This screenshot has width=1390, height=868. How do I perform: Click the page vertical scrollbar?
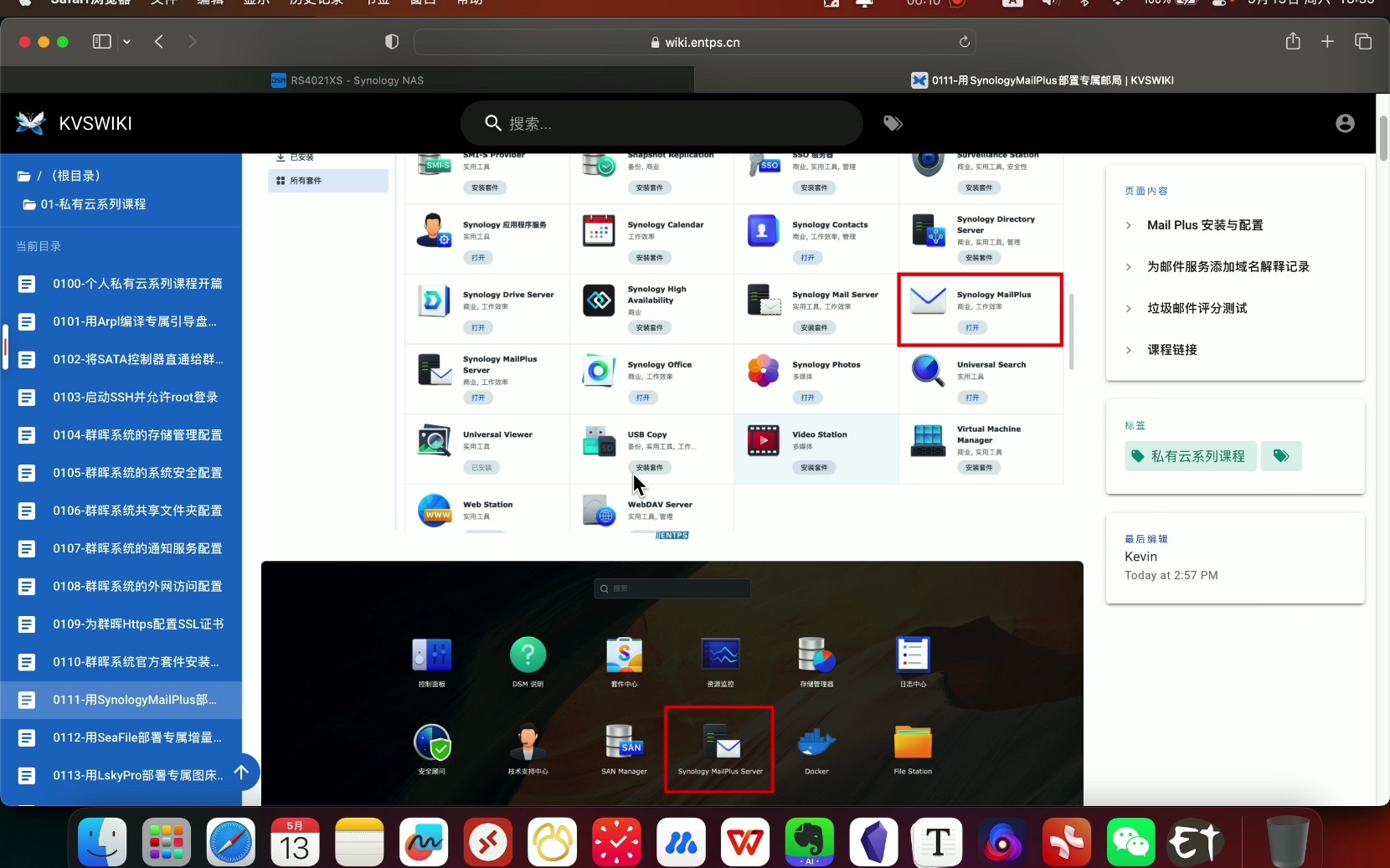tap(1383, 138)
